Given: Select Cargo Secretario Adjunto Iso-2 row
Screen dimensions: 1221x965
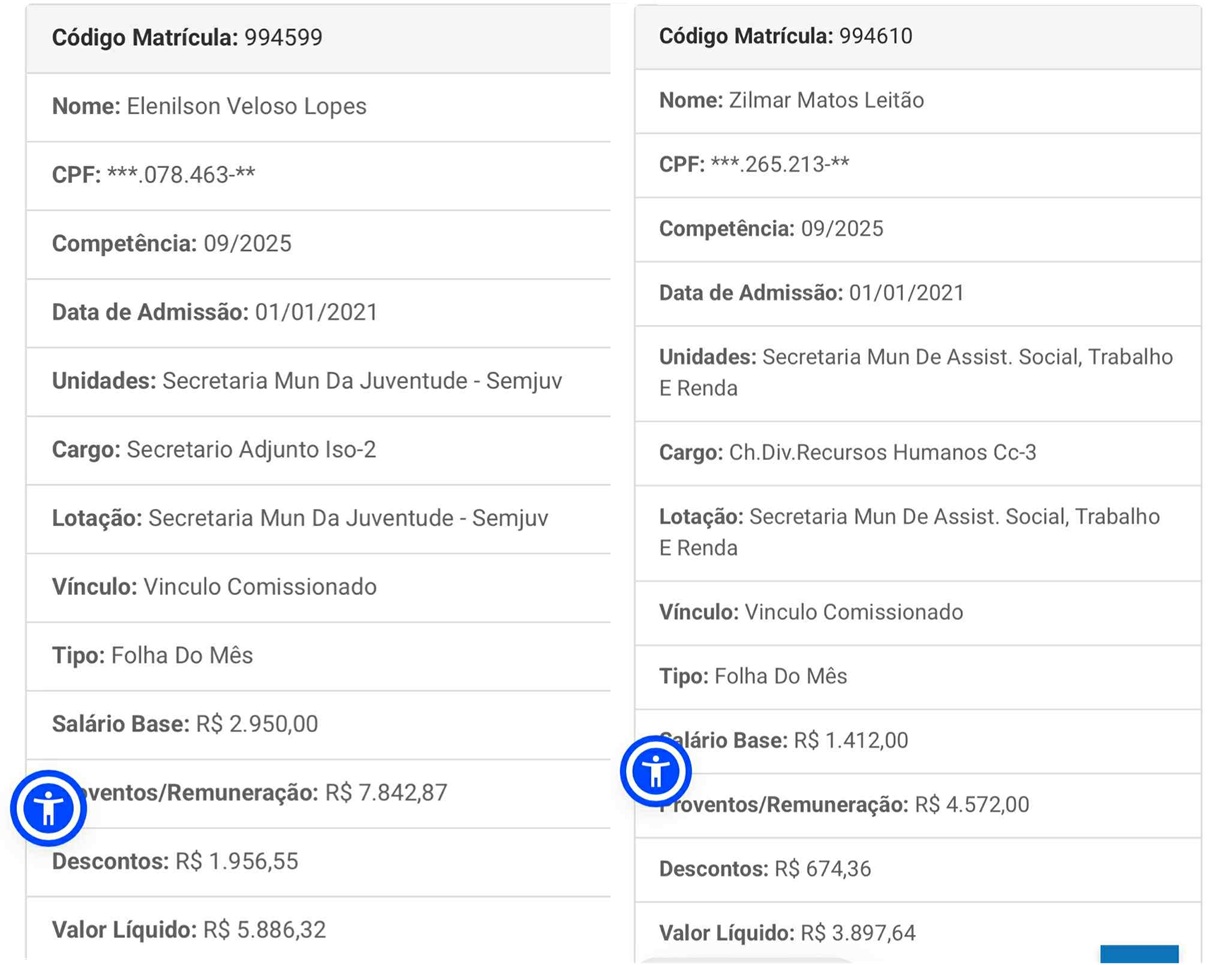Looking at the screenshot, I should point(214,450).
